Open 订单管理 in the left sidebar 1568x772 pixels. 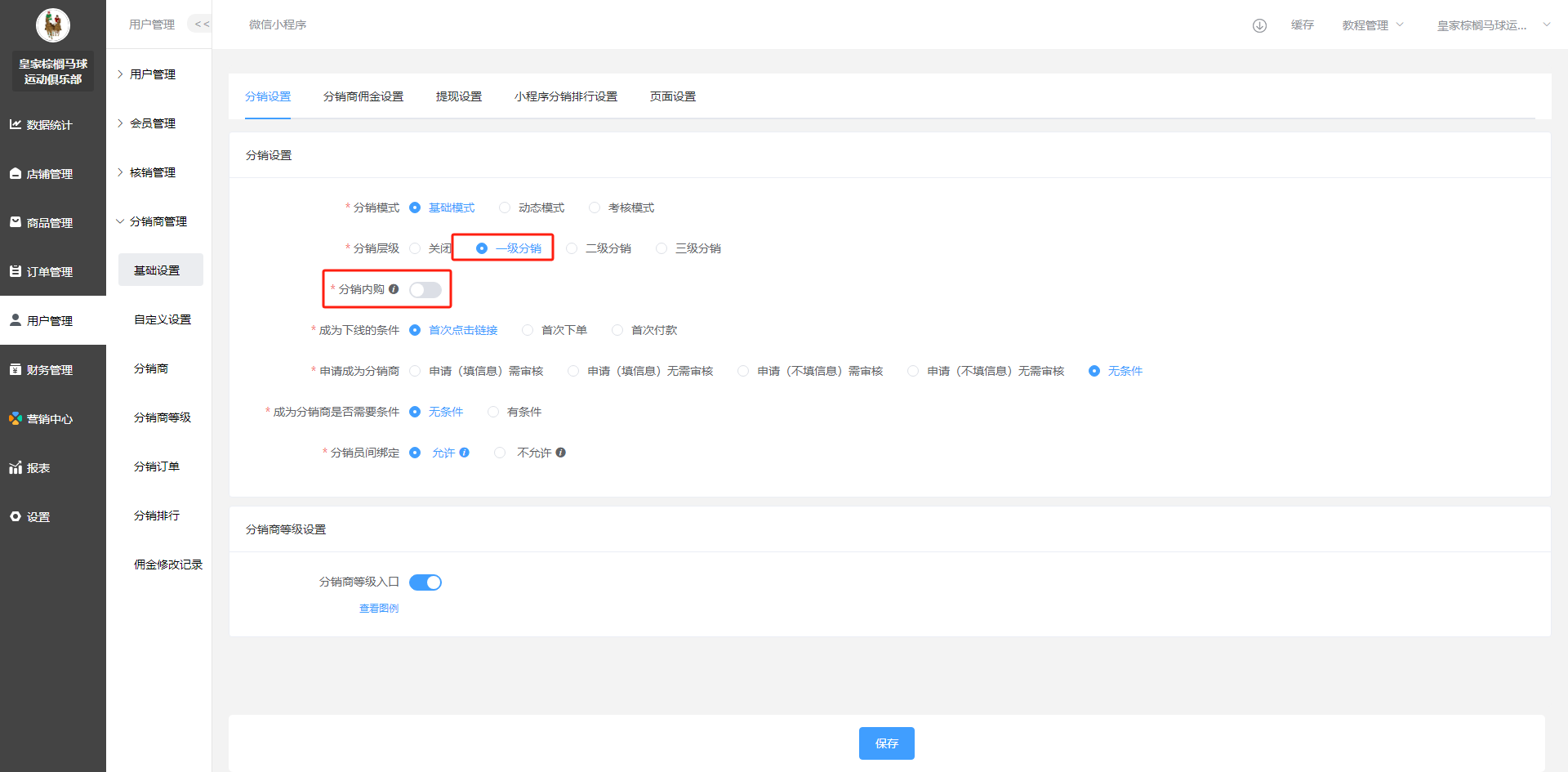(49, 272)
